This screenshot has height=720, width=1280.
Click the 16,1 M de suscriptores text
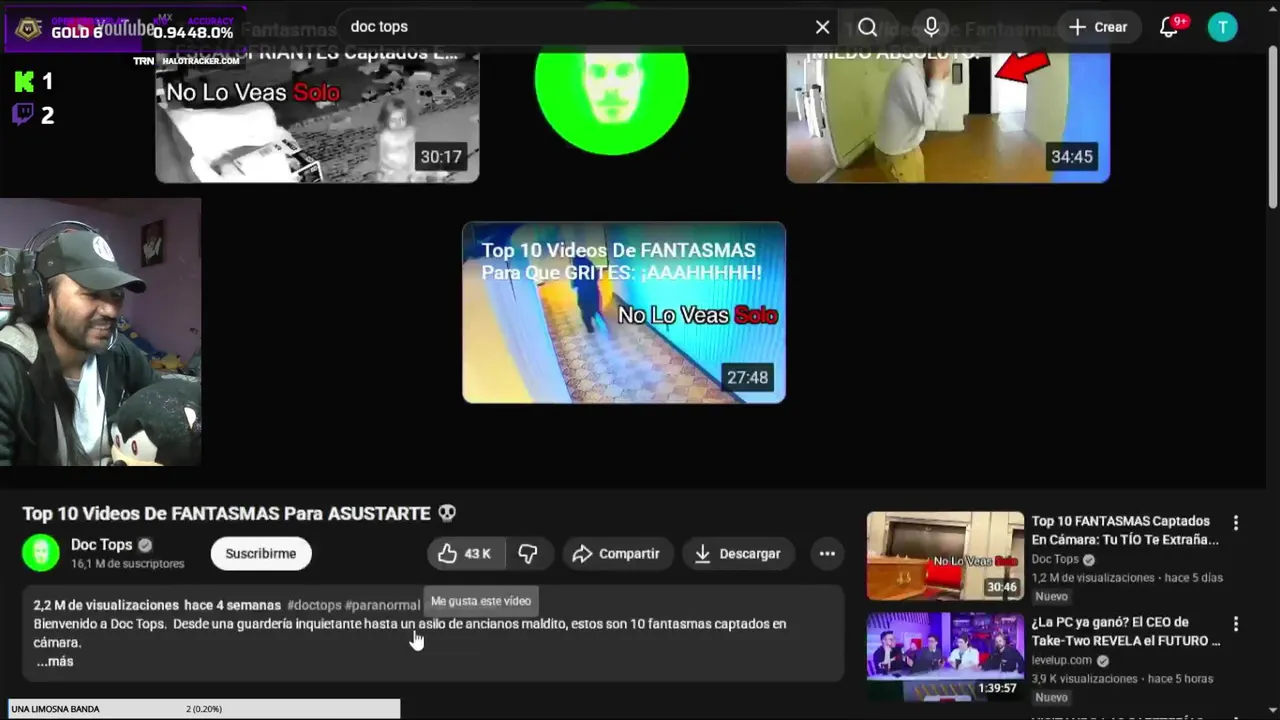[127, 564]
